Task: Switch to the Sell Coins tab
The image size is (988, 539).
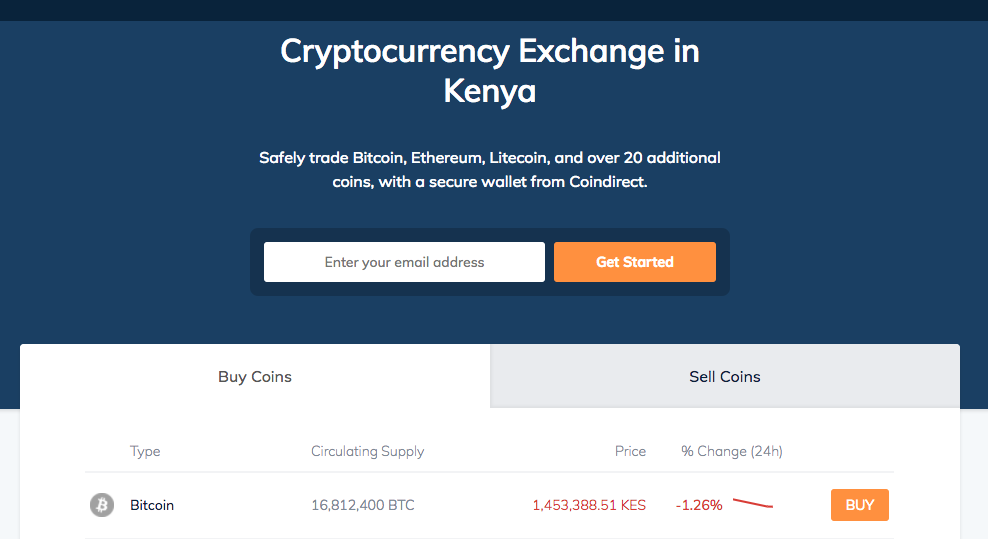Action: pos(725,376)
